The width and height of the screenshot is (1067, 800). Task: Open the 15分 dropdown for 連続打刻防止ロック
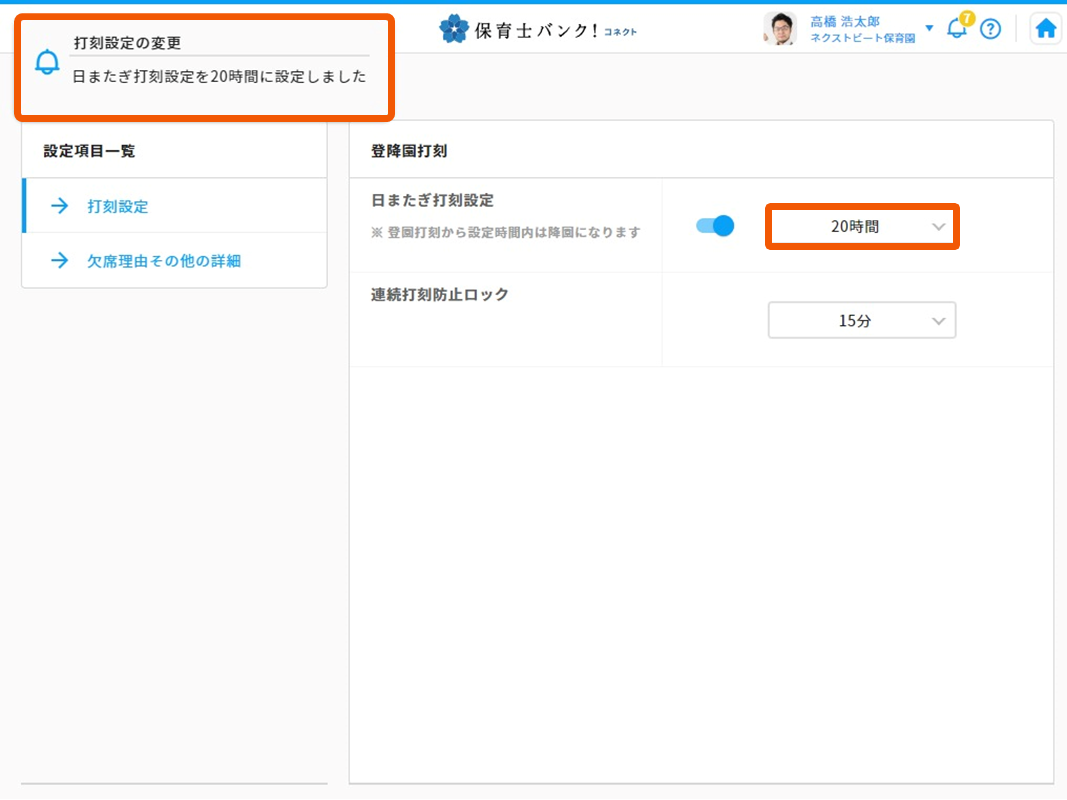(x=861, y=320)
